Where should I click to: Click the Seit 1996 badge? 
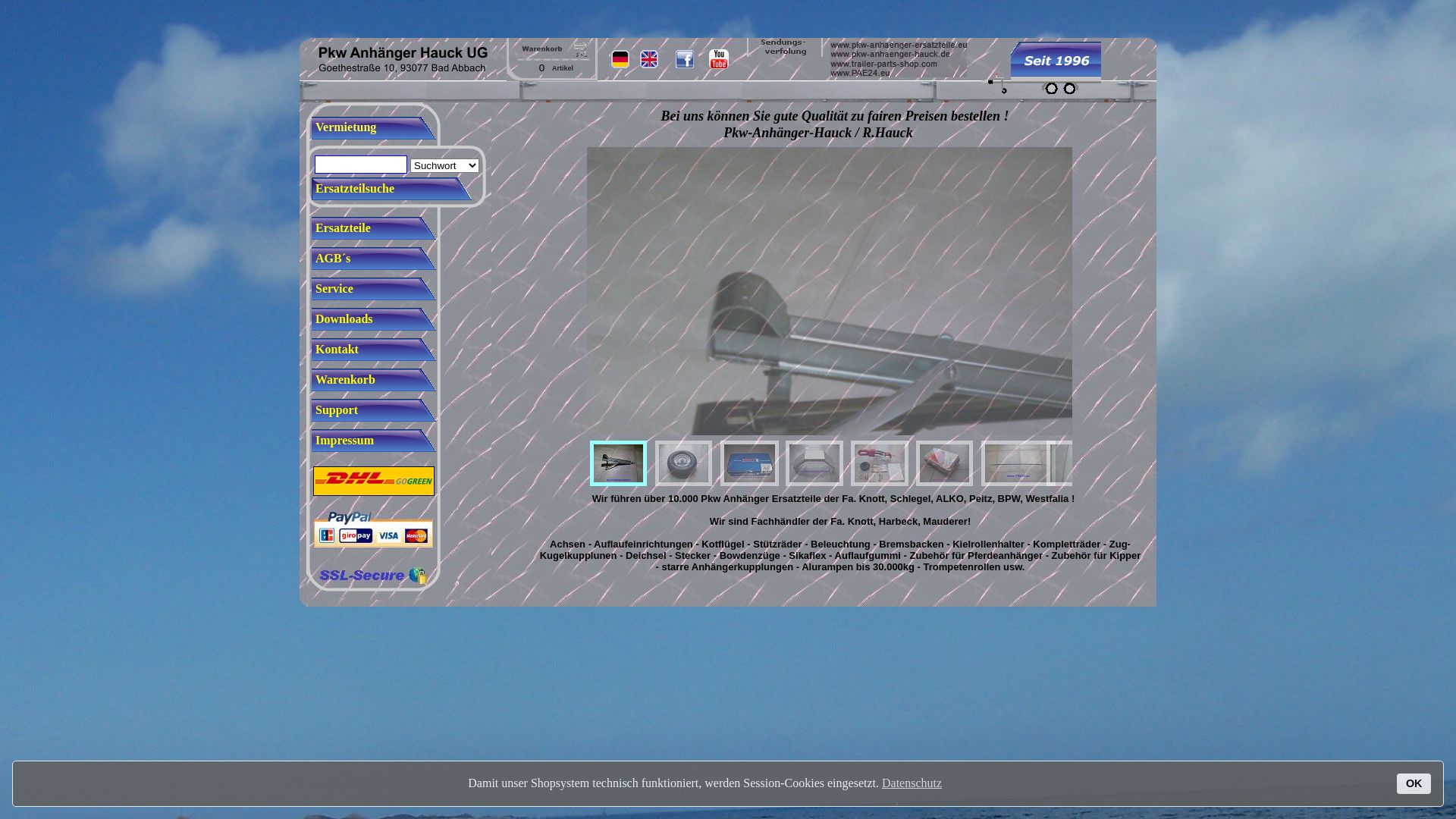click(1056, 61)
